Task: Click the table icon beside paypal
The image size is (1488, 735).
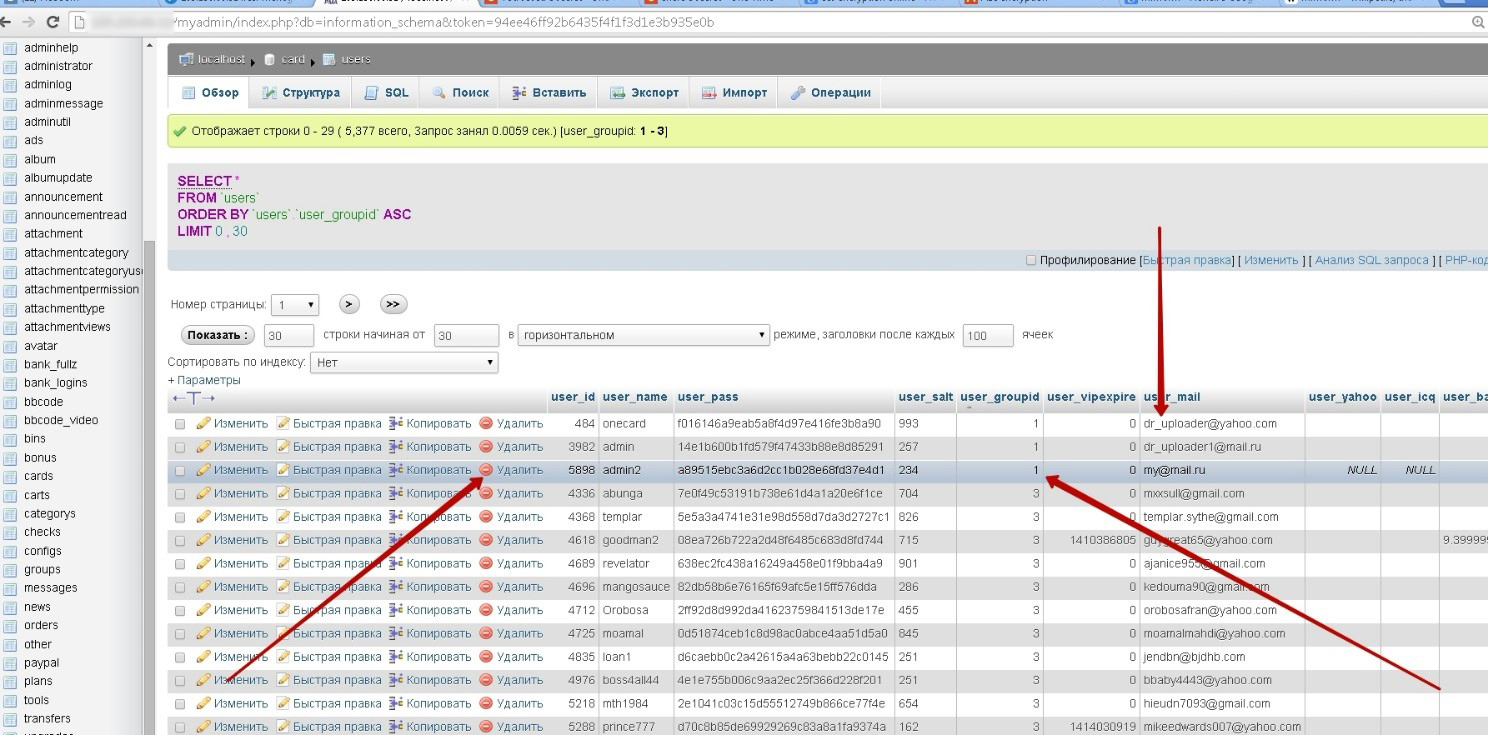Action: pos(10,663)
